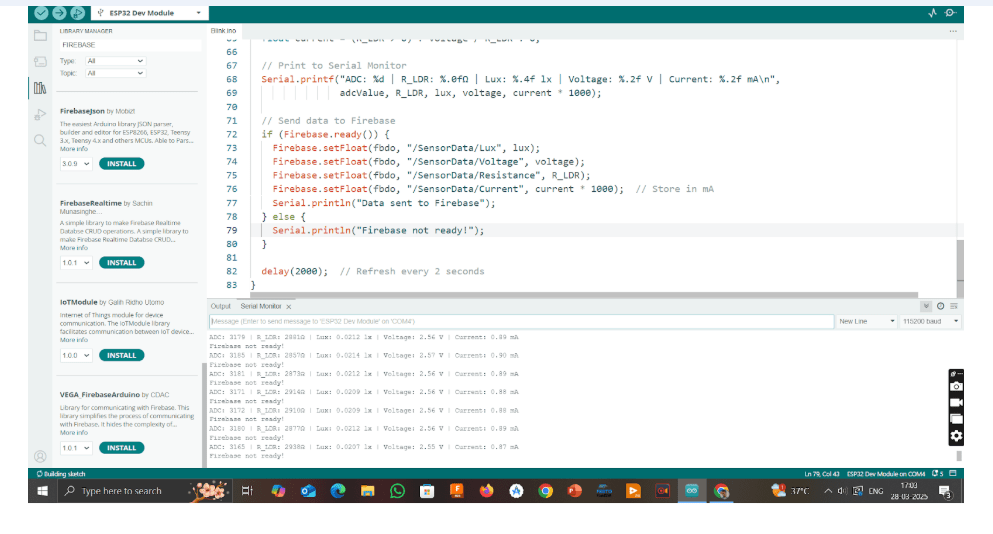This screenshot has width=993, height=534.
Task: Toggle timestamp display in Serial Monitor
Action: coord(940,306)
